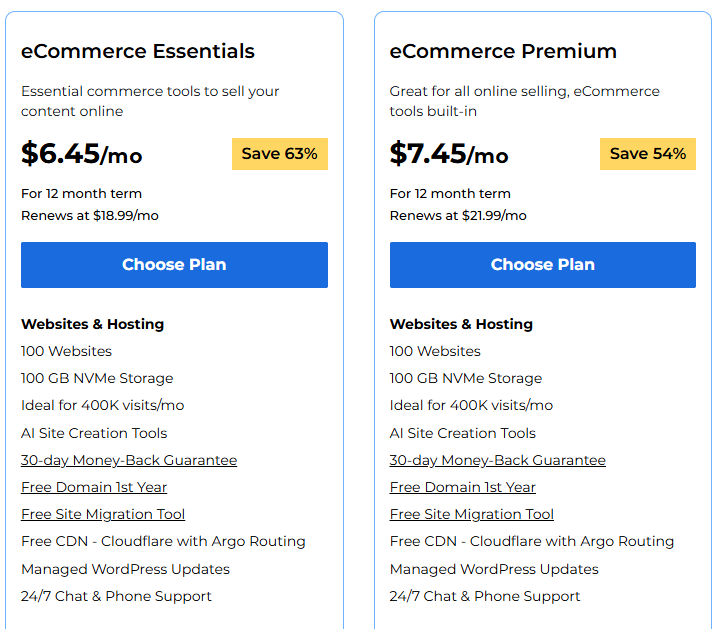The width and height of the screenshot is (722, 629).
Task: Click the Renews at $18.99/mo text
Action: pyautogui.click(x=90, y=215)
